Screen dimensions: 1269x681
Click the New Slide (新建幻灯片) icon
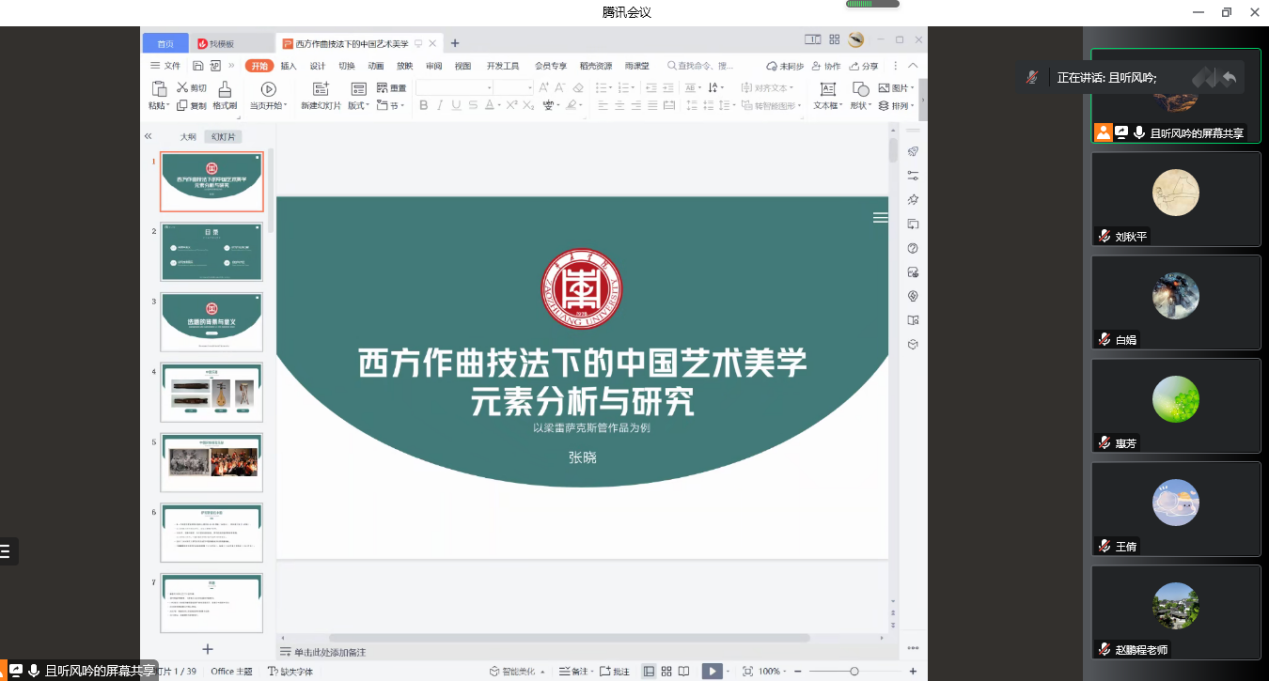[320, 89]
